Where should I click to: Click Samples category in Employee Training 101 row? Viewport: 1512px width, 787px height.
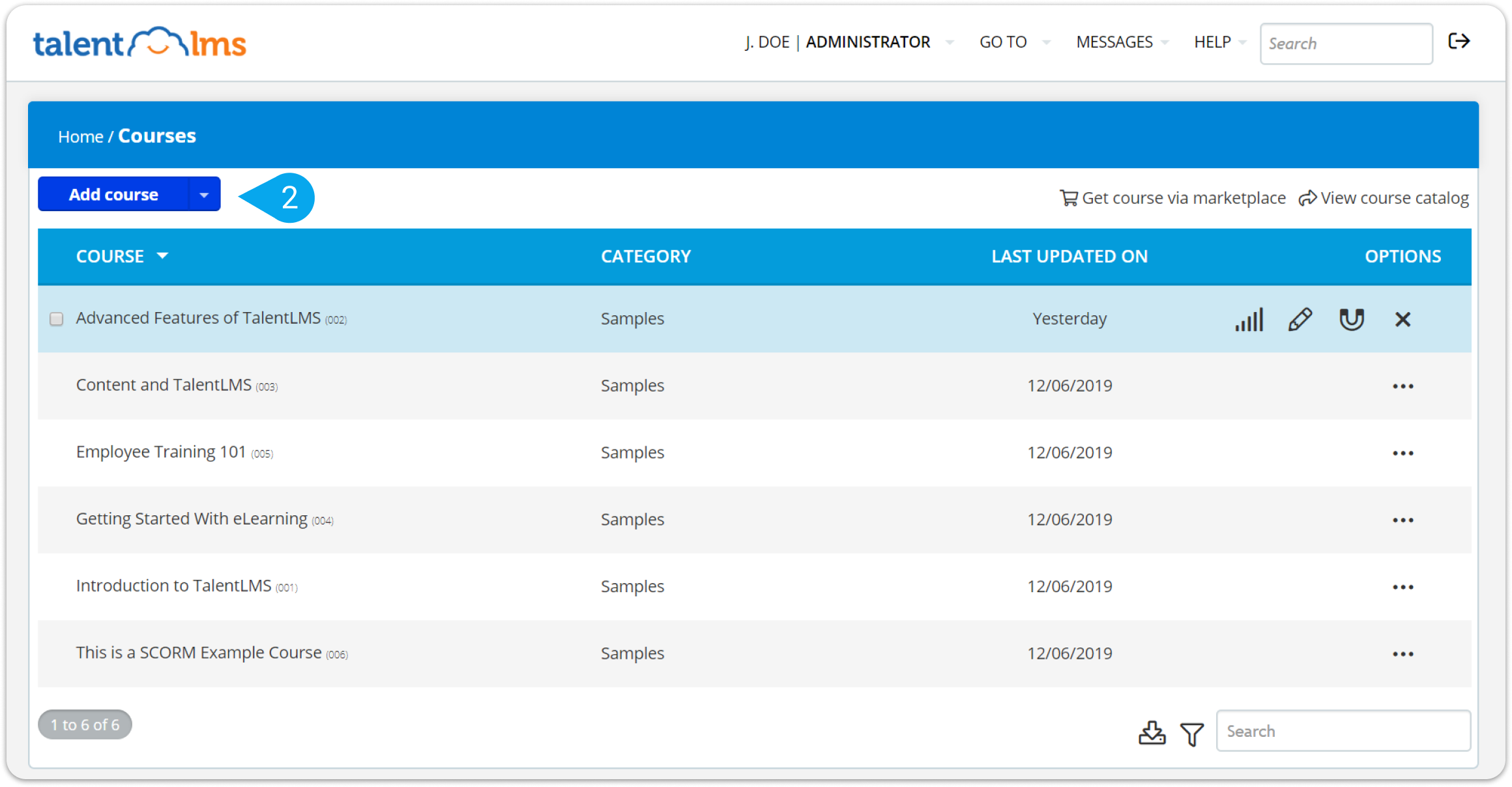click(632, 453)
